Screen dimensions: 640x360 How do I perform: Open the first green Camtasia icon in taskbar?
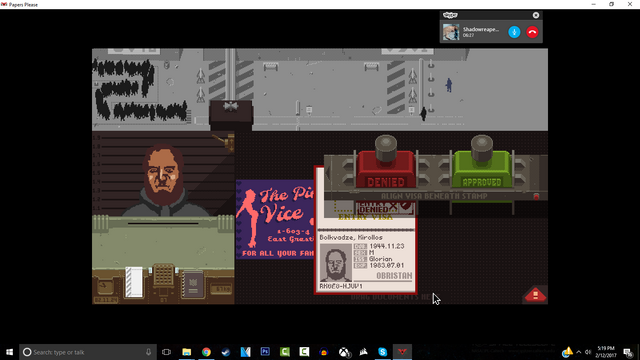click(284, 352)
